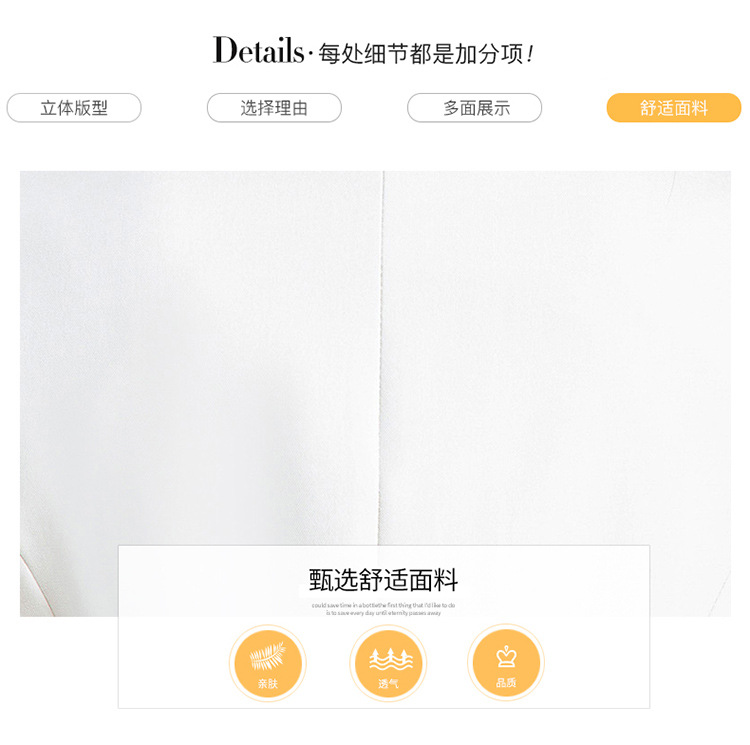Click the 甄选舒适面料 title
Viewport: 750px width, 745px height.
(x=384, y=580)
